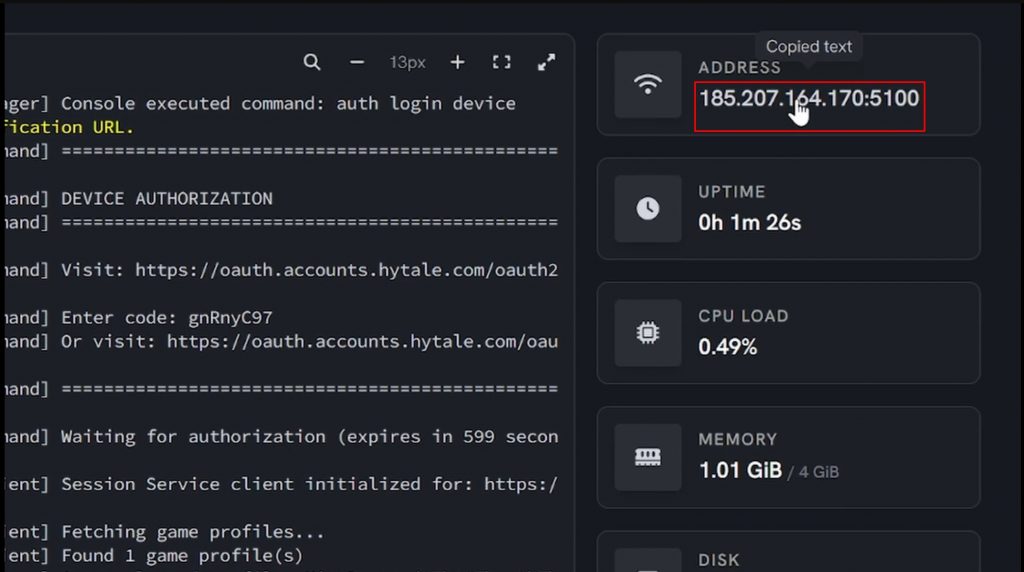The image size is (1024, 572).
Task: Open the console search magnifier
Action: point(312,62)
